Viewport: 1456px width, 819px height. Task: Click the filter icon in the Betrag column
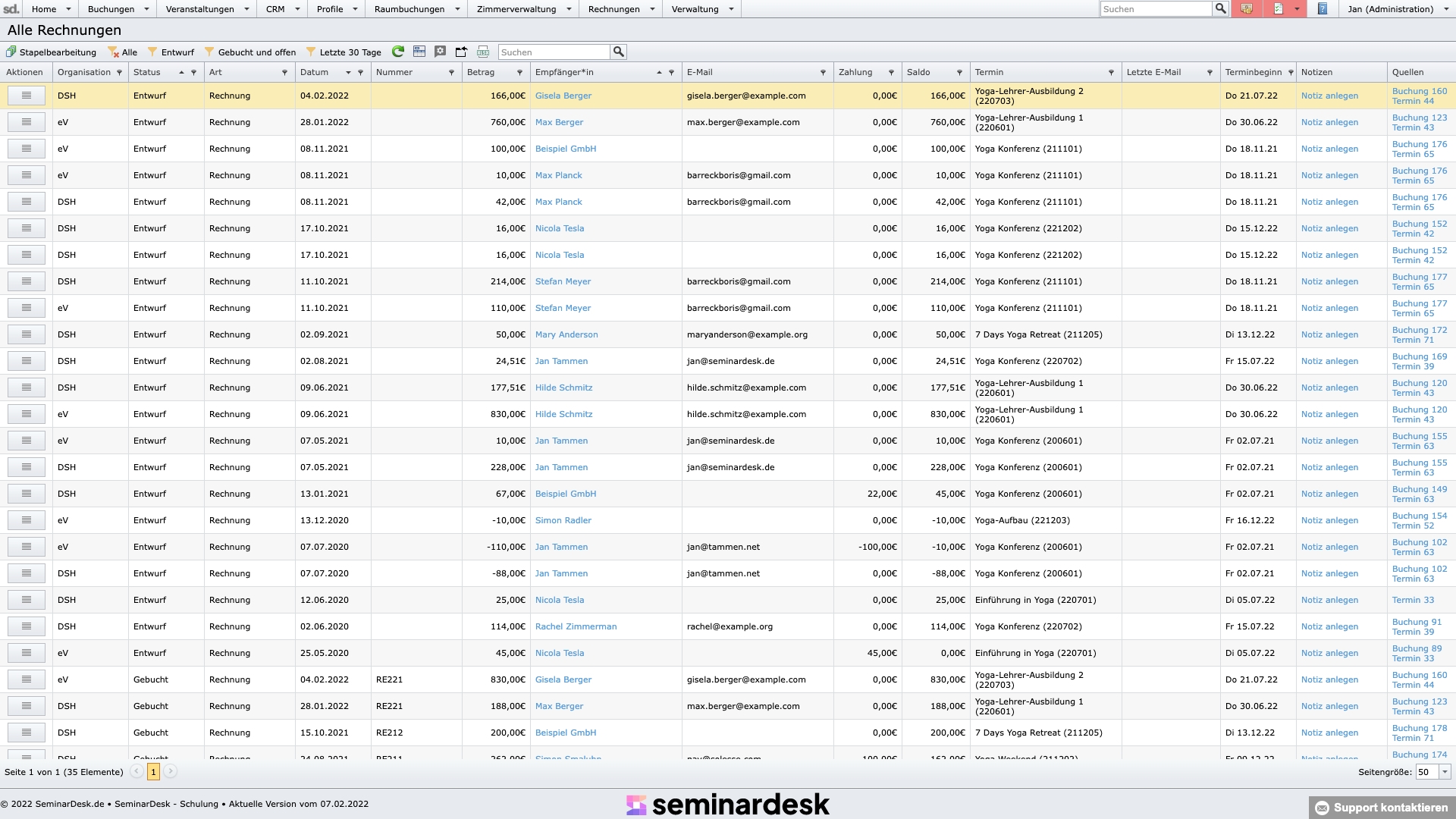pyautogui.click(x=519, y=73)
